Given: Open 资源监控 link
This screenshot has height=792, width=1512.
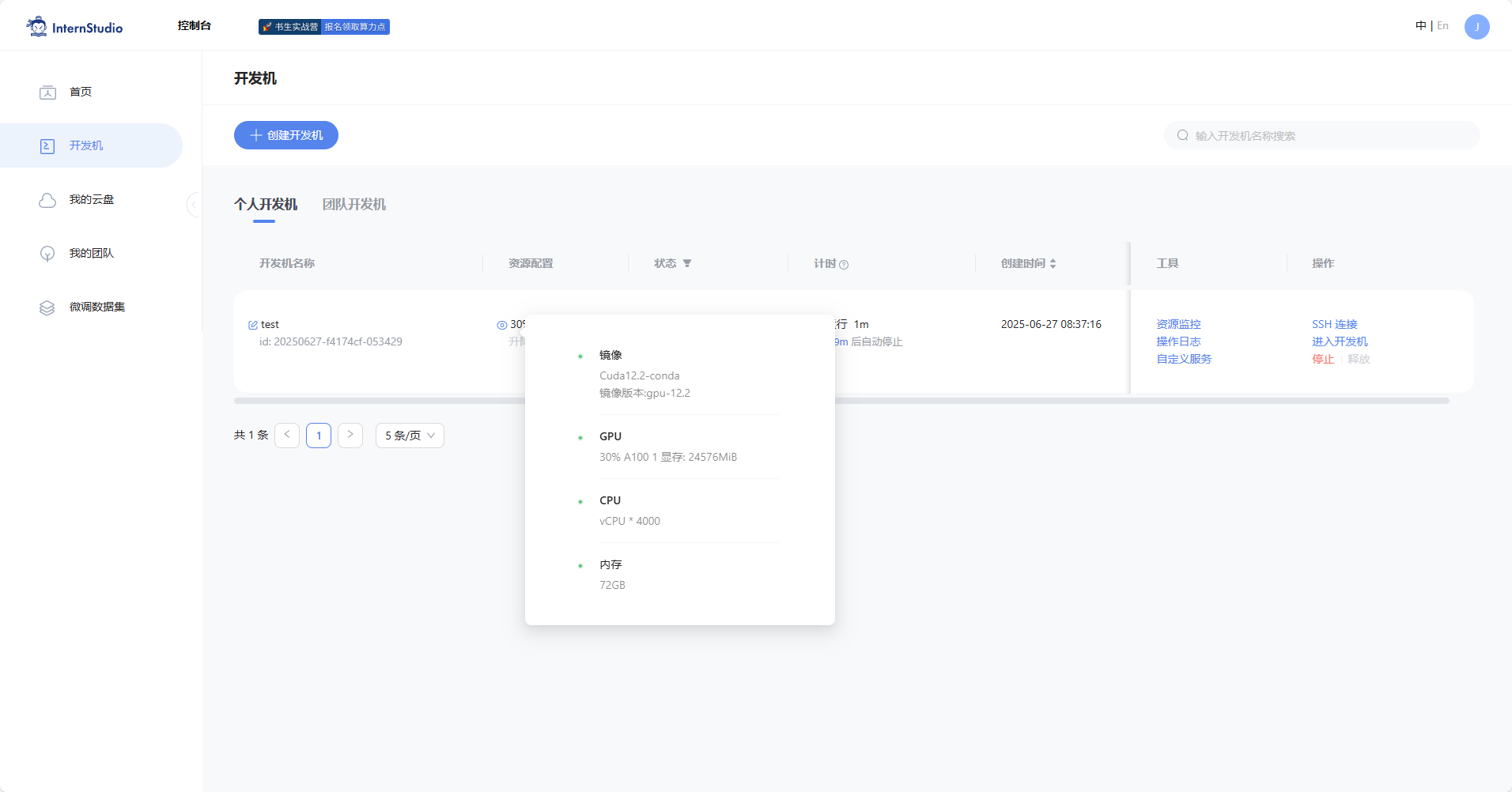Looking at the screenshot, I should point(1178,324).
